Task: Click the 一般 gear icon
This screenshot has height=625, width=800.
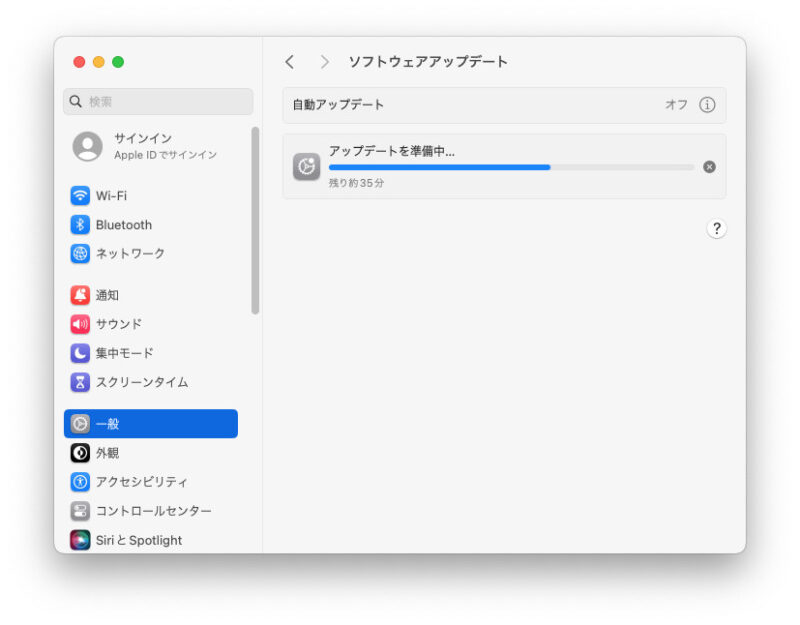Action: click(x=80, y=423)
